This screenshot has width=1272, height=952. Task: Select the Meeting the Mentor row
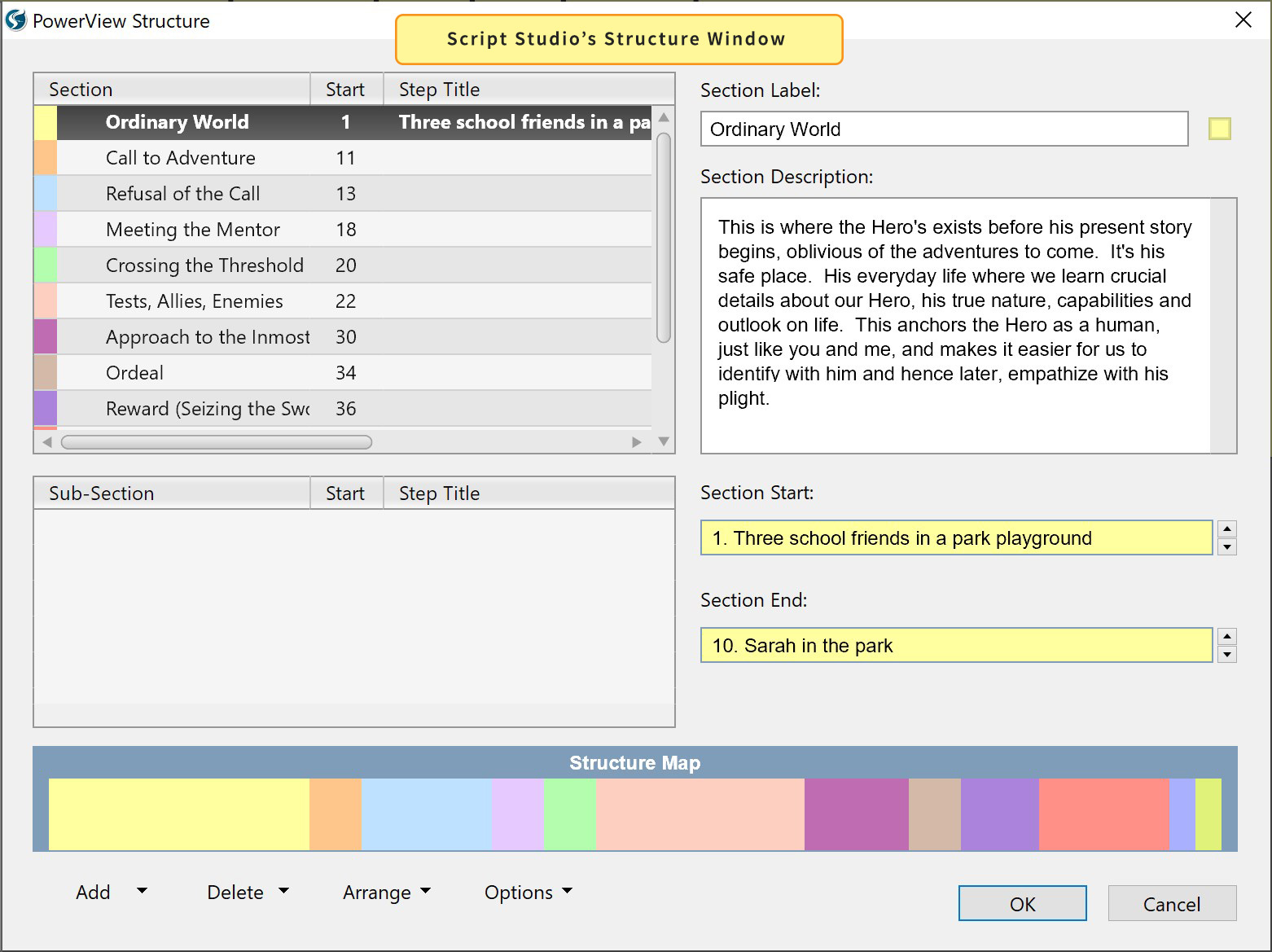tap(343, 230)
